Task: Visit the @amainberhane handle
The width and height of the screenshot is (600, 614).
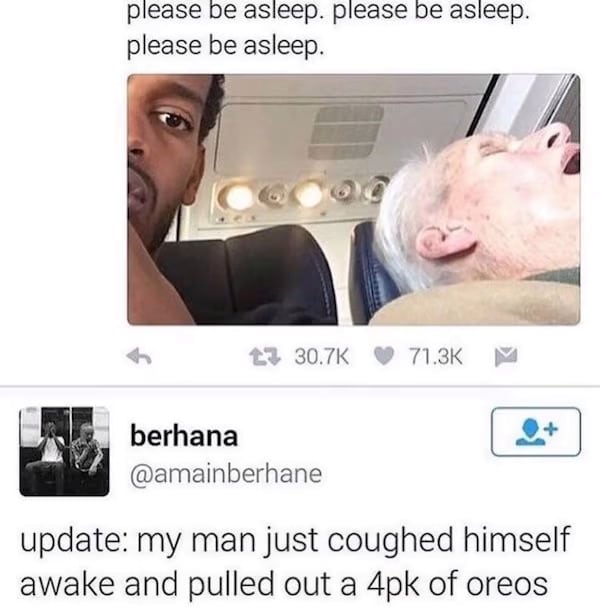Action: (x=226, y=474)
